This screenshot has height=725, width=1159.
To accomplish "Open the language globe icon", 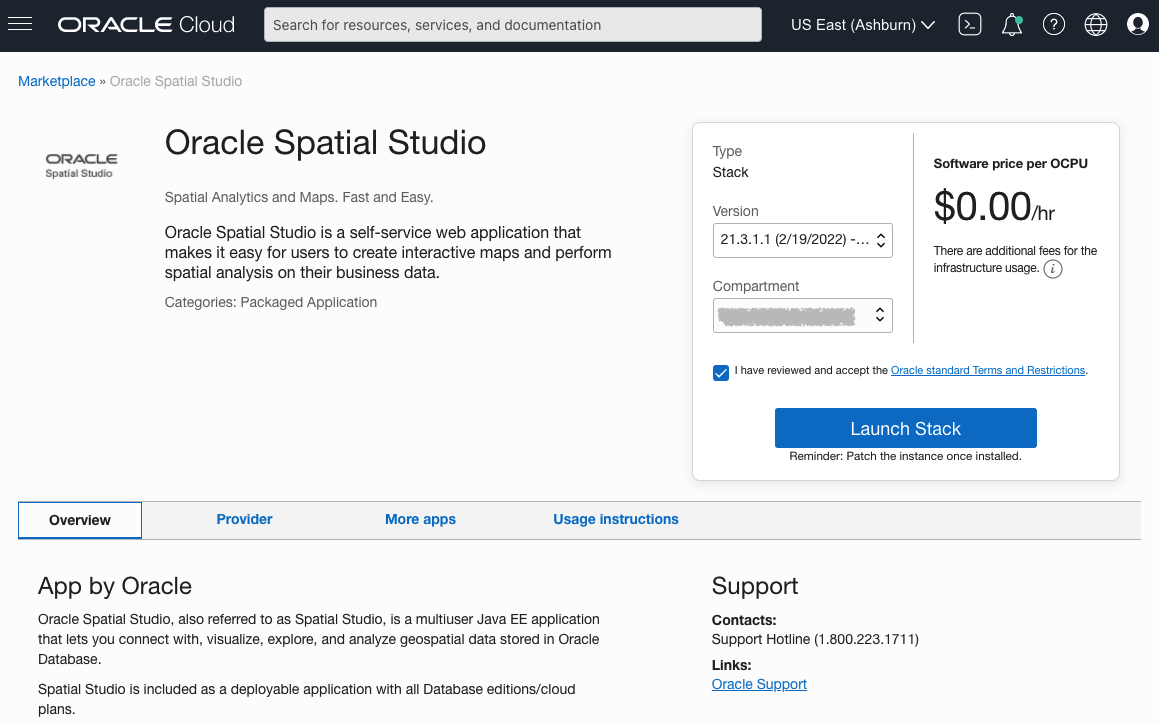I will click(1095, 24).
